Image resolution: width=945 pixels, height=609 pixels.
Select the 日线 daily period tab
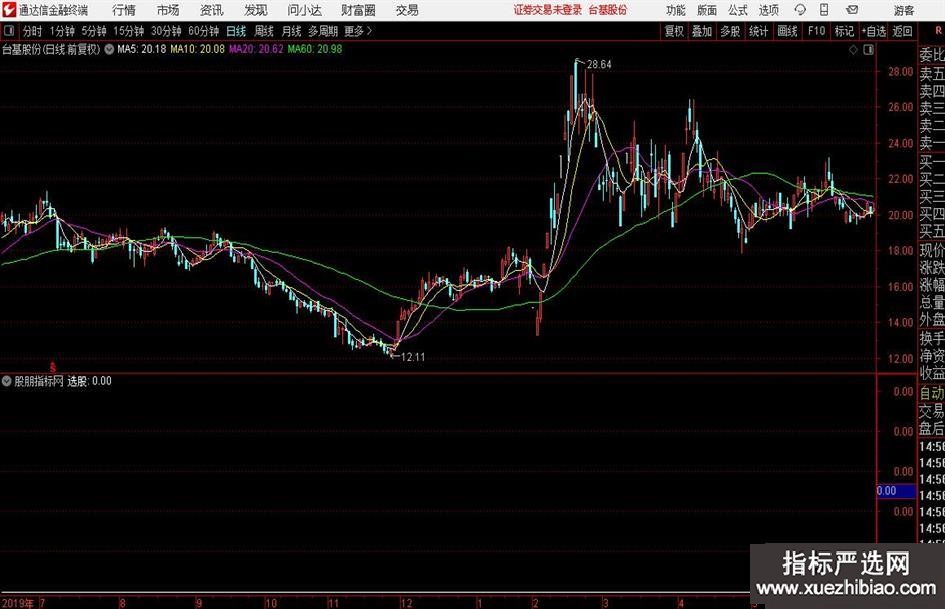point(236,31)
